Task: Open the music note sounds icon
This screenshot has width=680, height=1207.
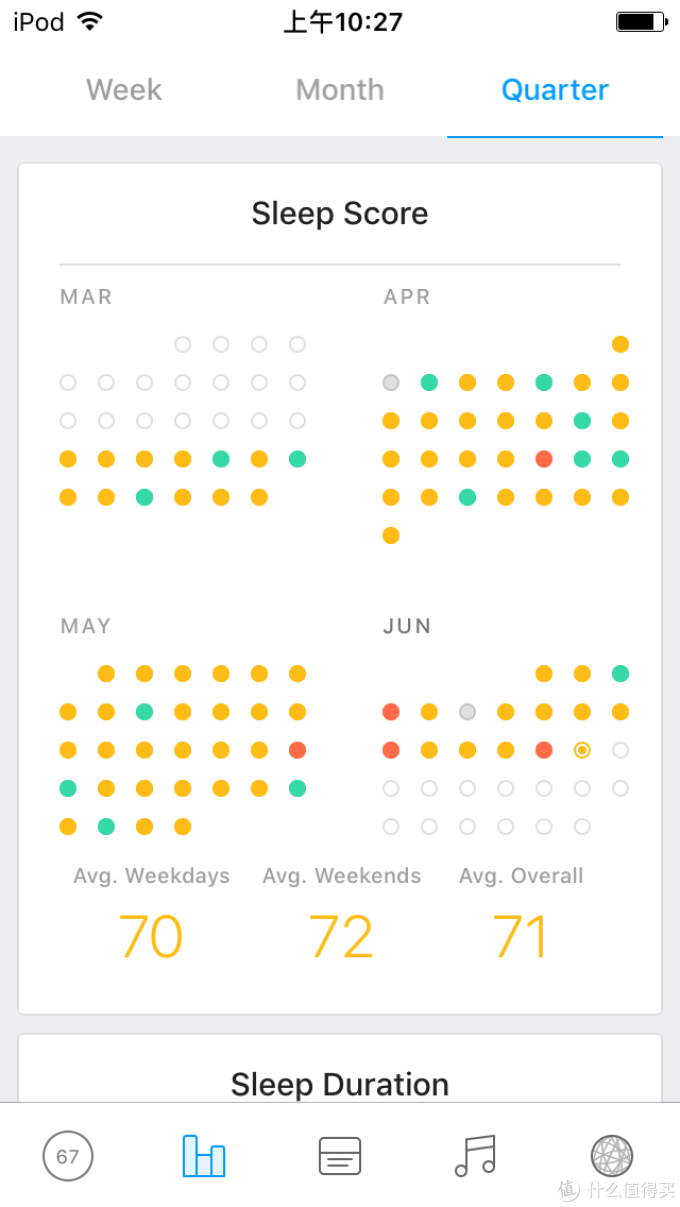Action: pos(475,1155)
